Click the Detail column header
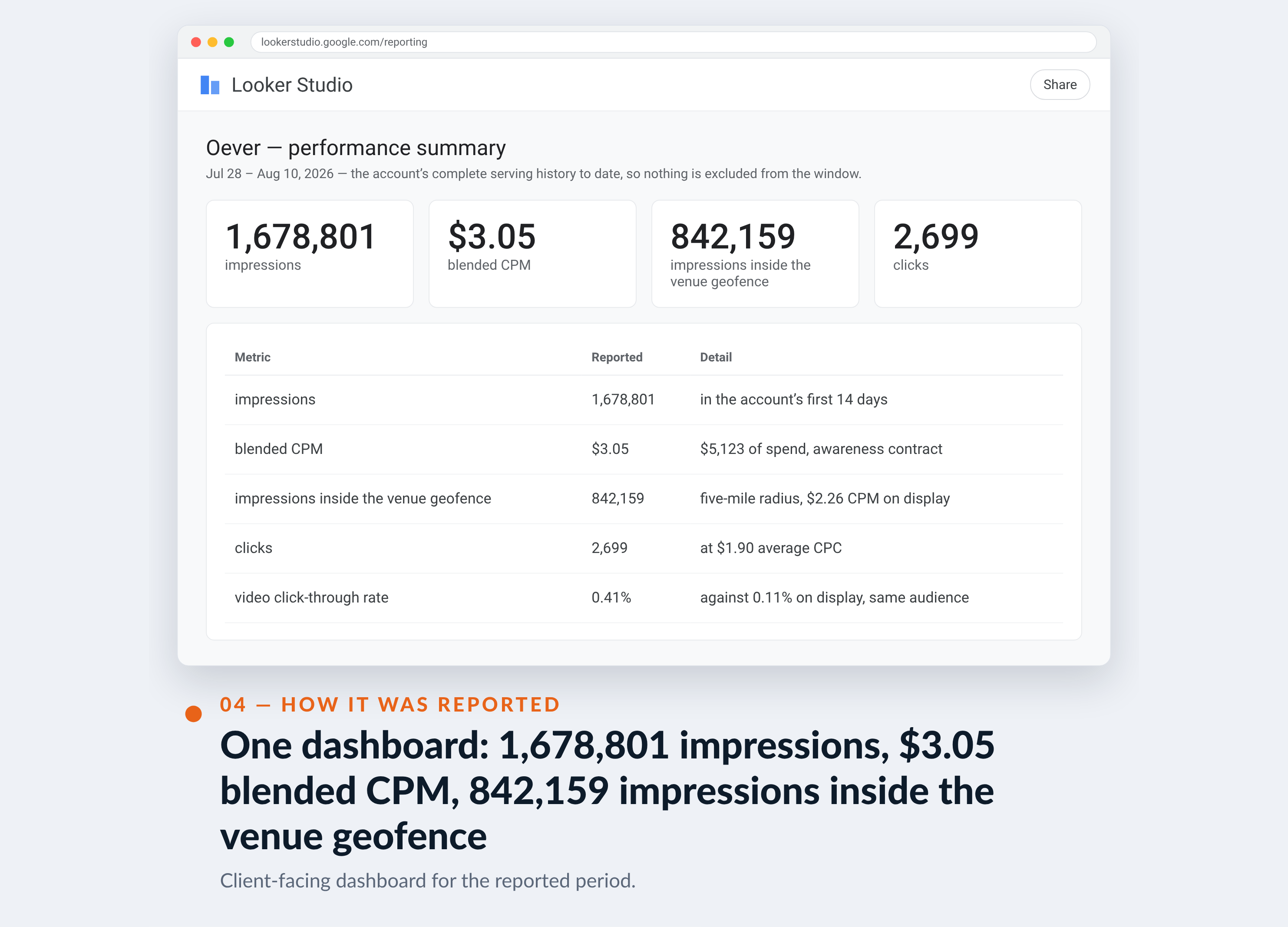 [x=716, y=357]
